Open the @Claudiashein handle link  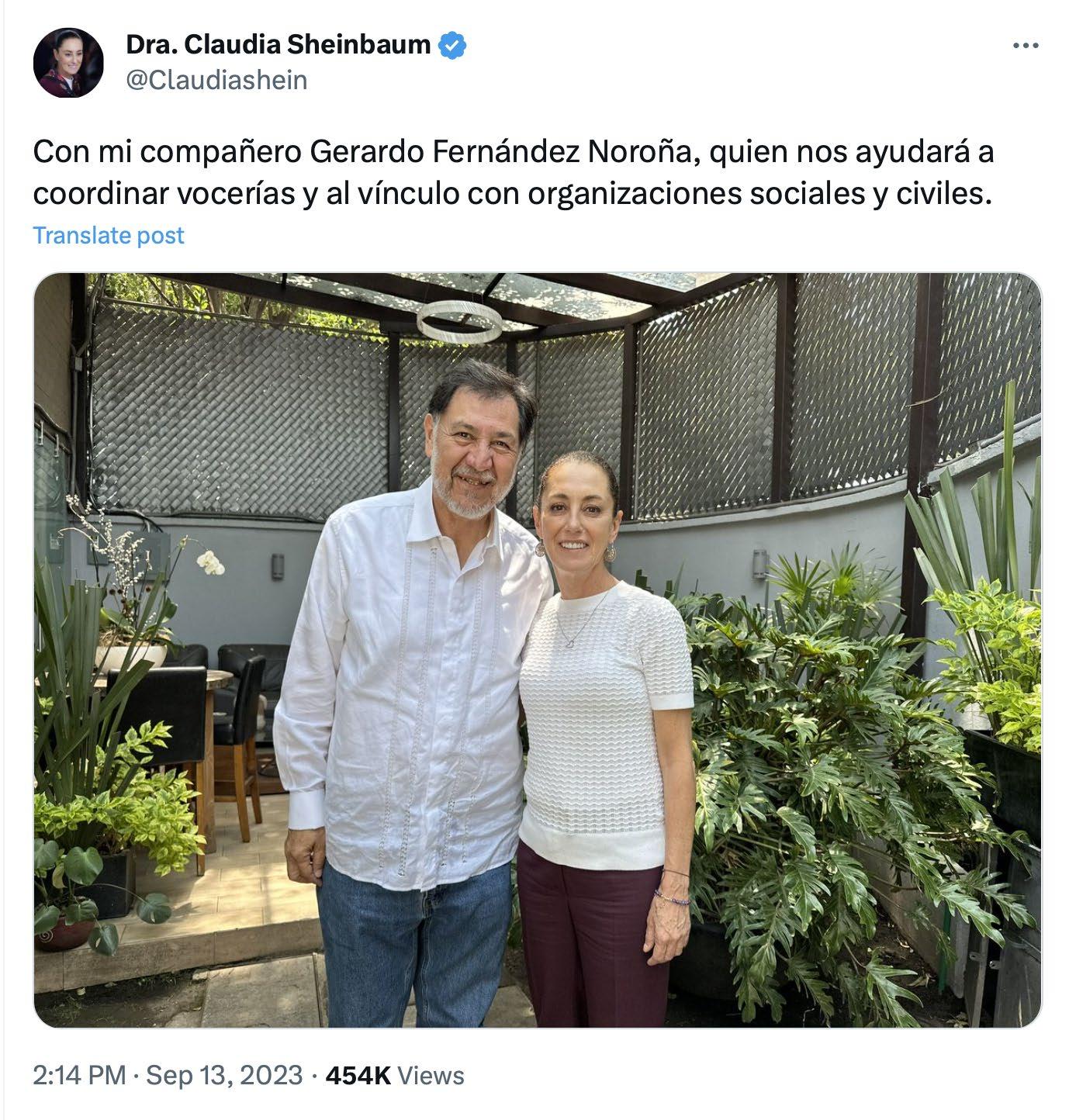pos(216,80)
